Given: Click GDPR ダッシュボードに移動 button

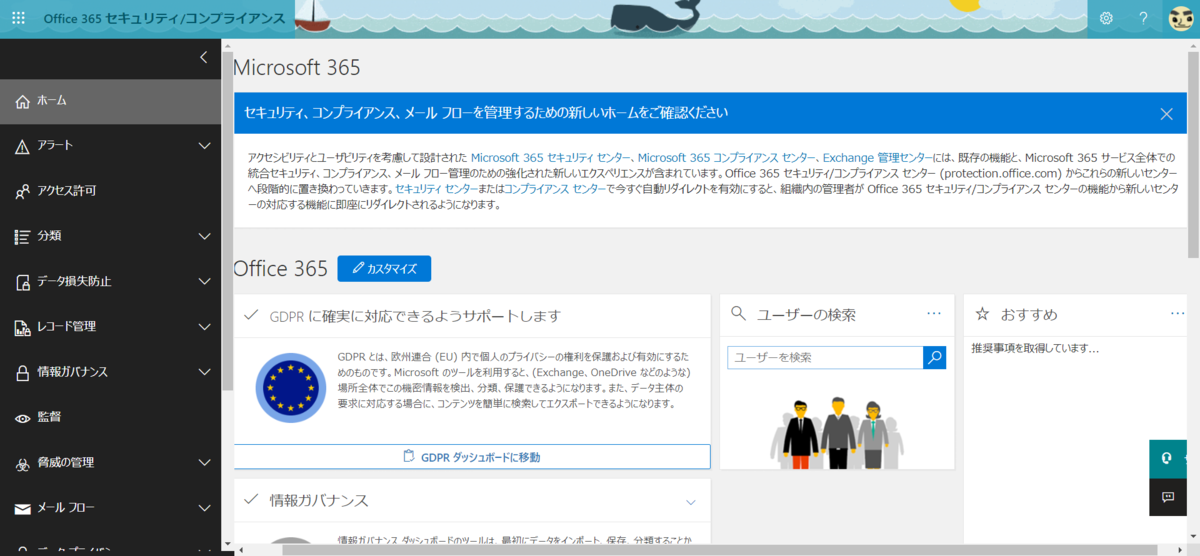Looking at the screenshot, I should (472, 457).
